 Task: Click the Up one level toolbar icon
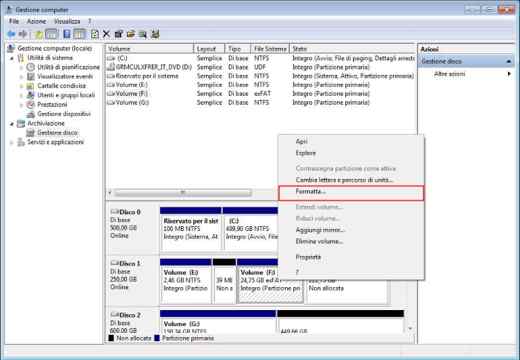[39, 34]
